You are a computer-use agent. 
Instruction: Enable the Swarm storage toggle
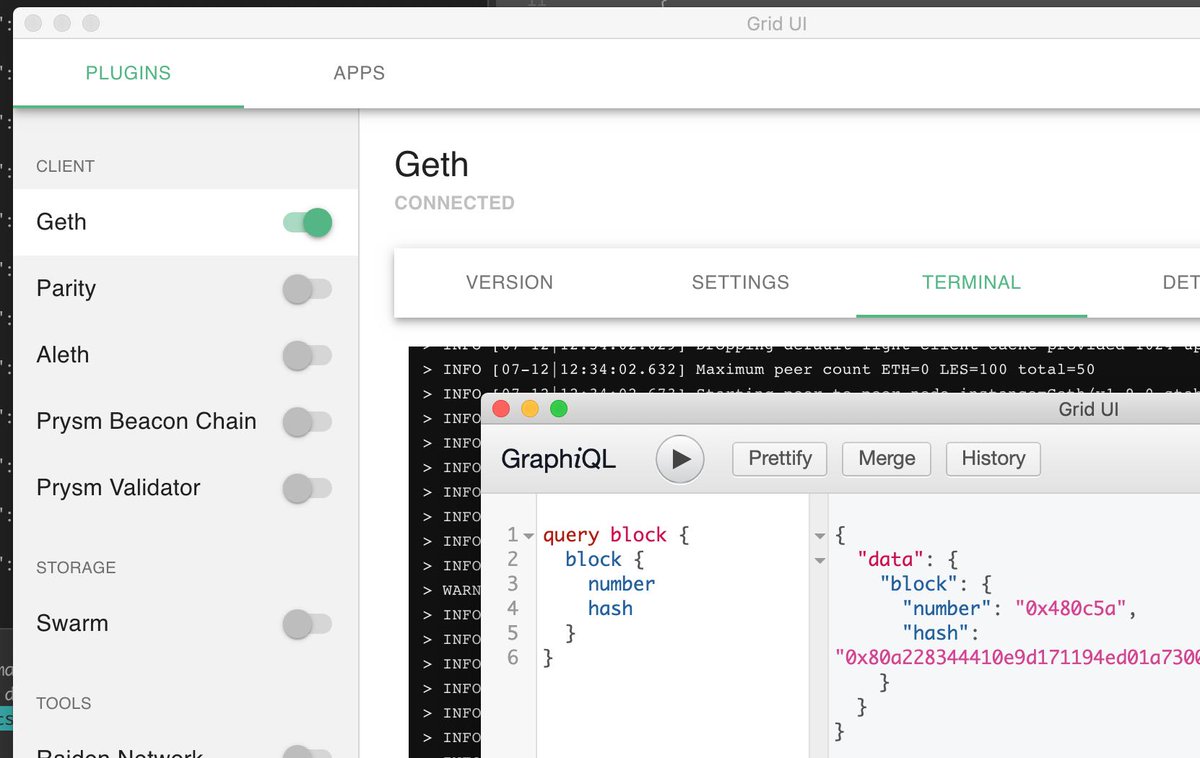308,624
